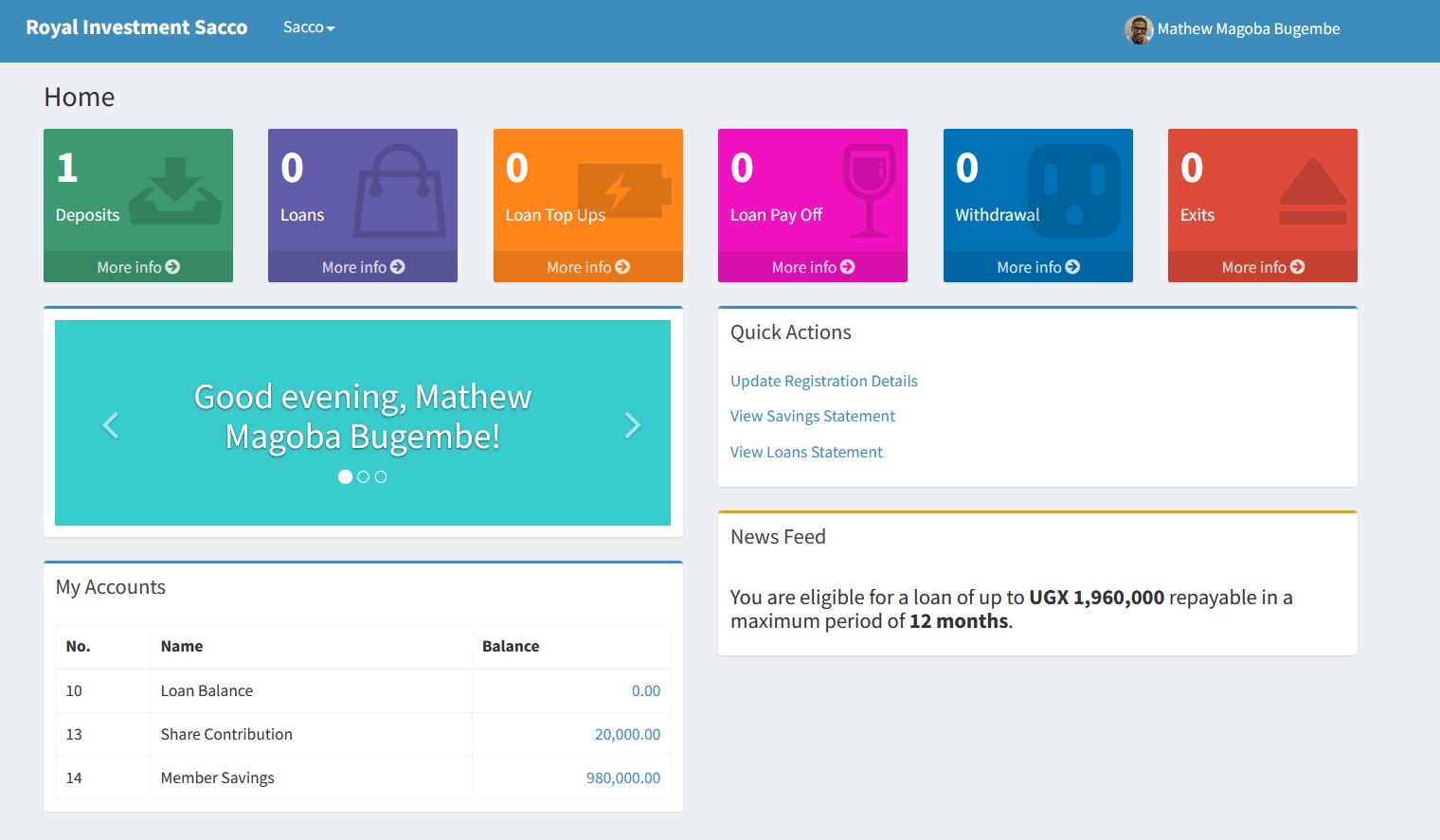Go to next carousel slide arrow

632,425
